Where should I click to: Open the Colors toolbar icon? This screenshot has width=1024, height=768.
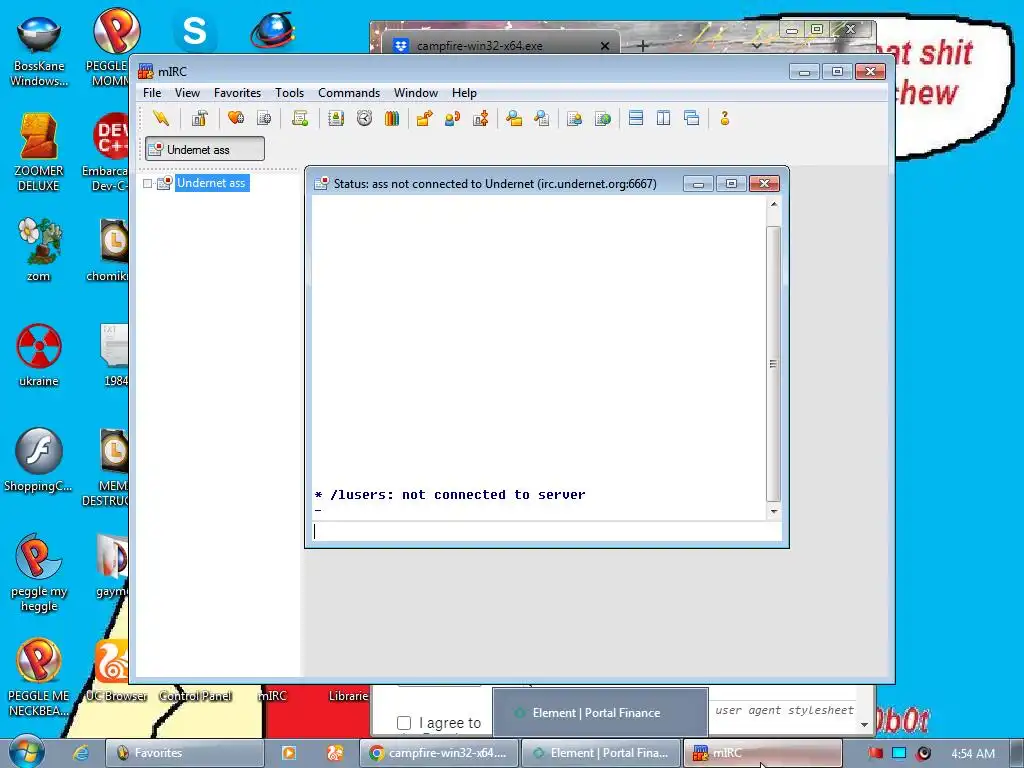click(392, 118)
